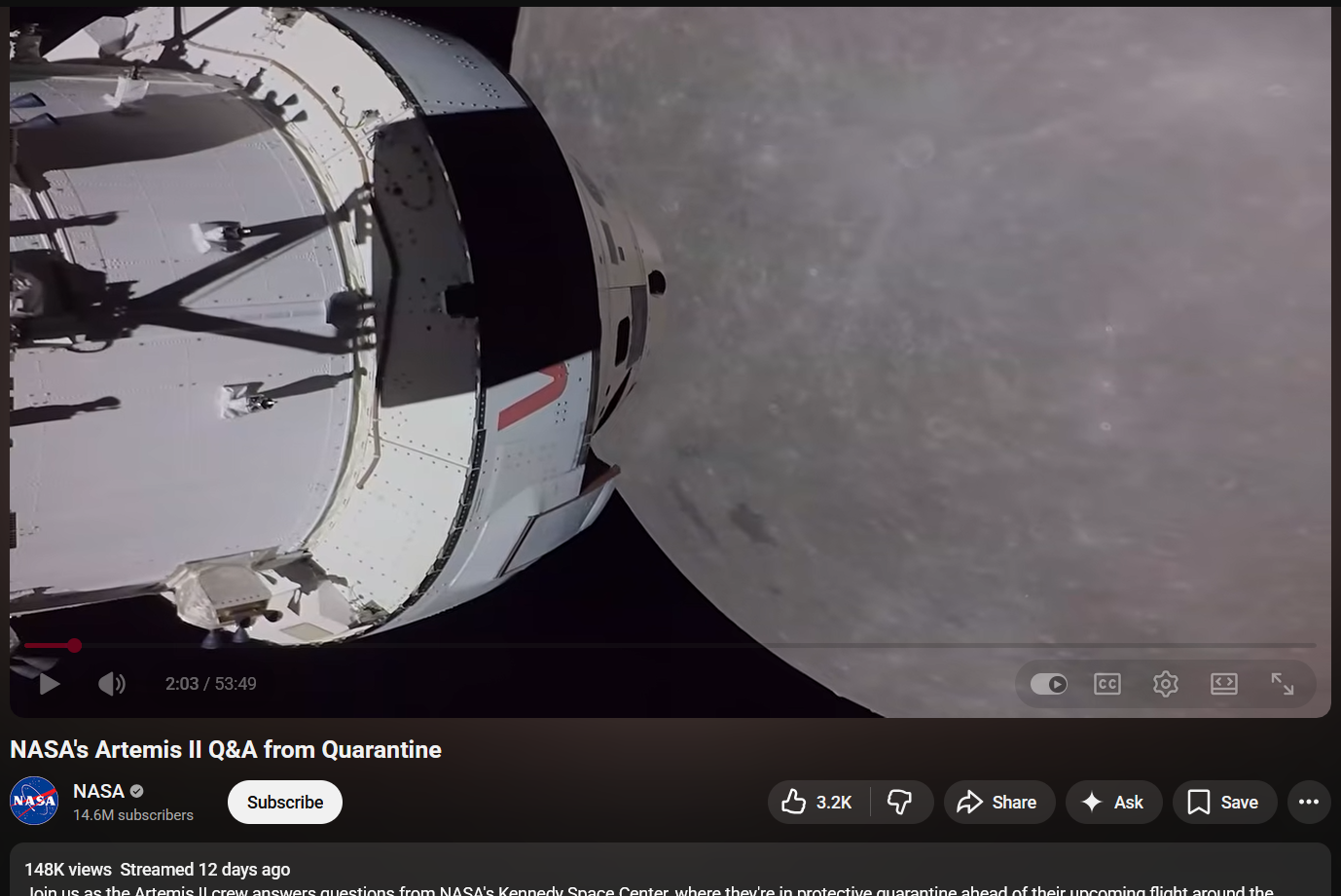
Task: Save the video to a playlist
Action: (x=1225, y=803)
